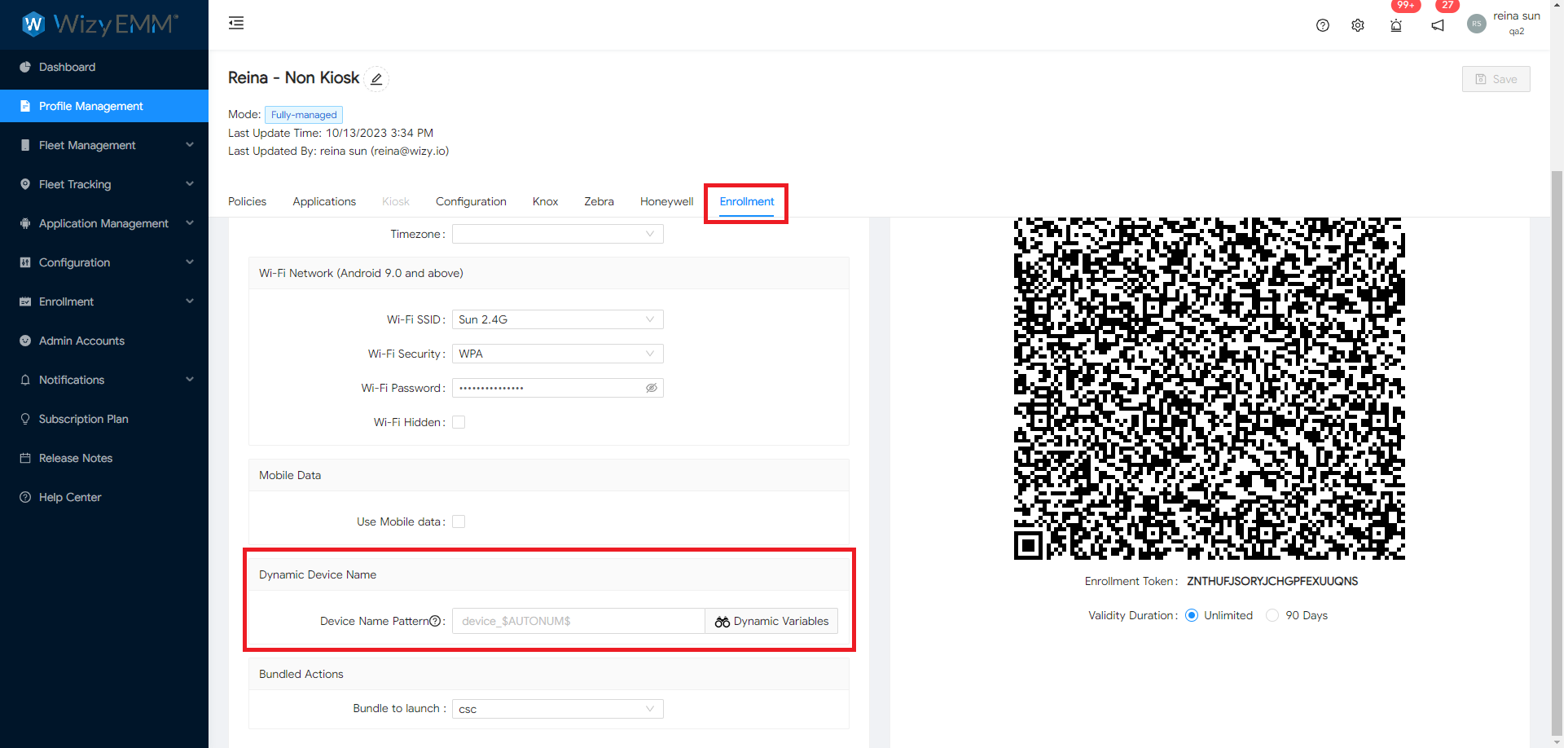Click the Fleet Management sidebar icon
Screen dimensions: 1568x748
[x=25, y=145]
